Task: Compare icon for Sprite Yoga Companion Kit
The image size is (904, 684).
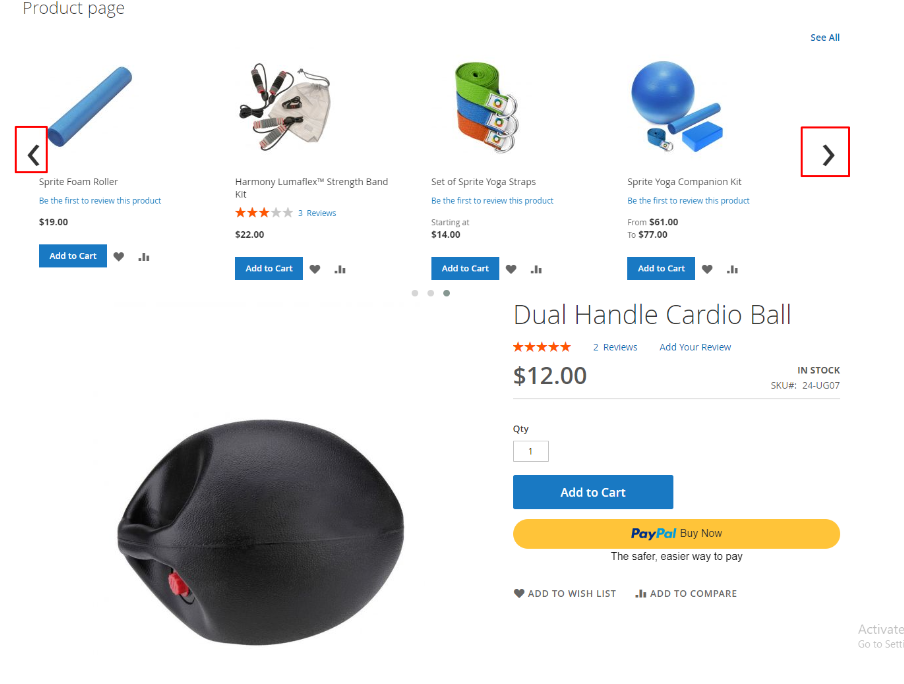Action: click(732, 269)
